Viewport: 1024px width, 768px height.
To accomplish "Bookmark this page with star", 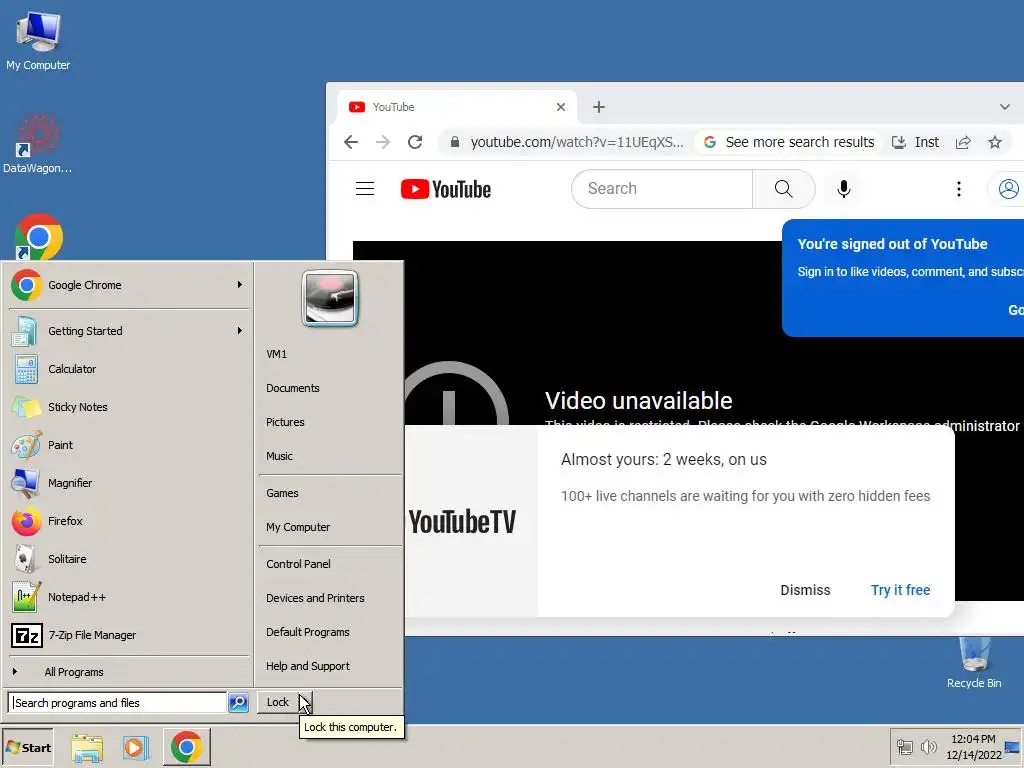I will pyautogui.click(x=995, y=142).
